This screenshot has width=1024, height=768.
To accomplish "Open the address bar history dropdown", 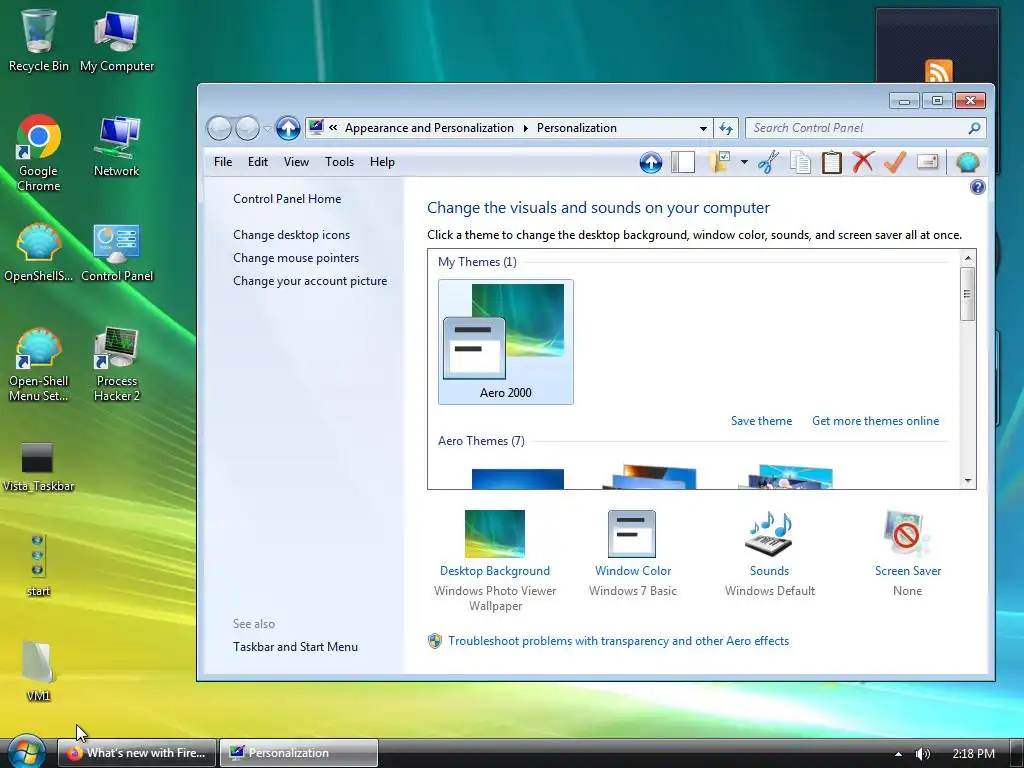I will click(703, 128).
